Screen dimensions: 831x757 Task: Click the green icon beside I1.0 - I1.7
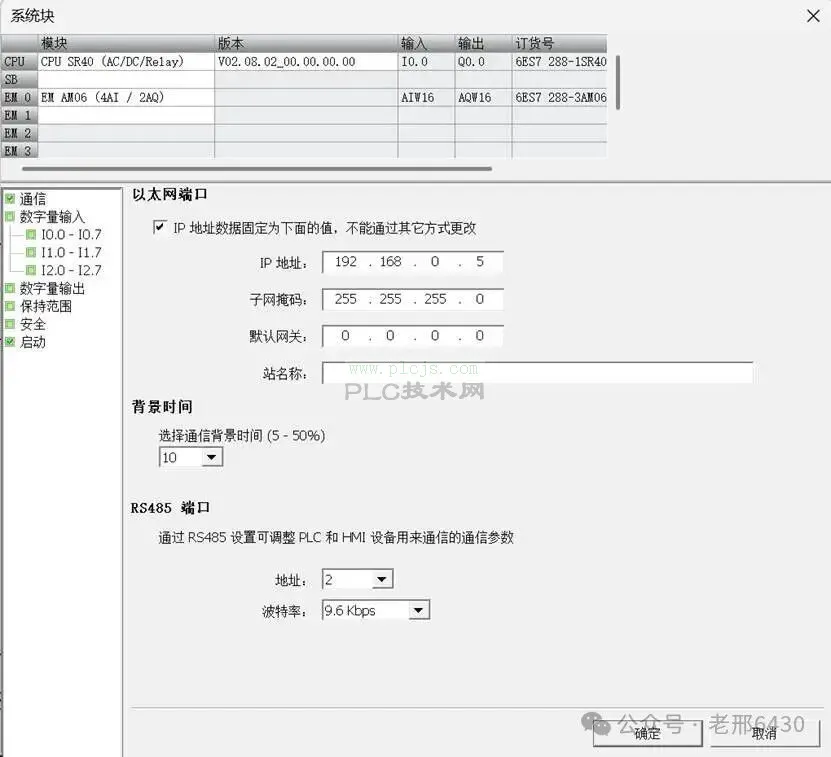[31, 252]
